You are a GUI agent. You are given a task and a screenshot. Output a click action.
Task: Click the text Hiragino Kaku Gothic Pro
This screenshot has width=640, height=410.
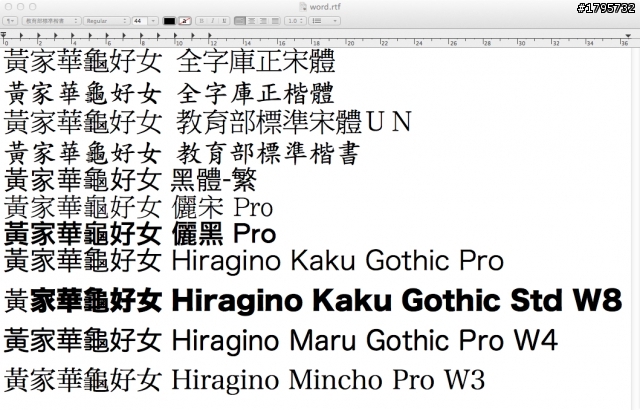pos(338,261)
